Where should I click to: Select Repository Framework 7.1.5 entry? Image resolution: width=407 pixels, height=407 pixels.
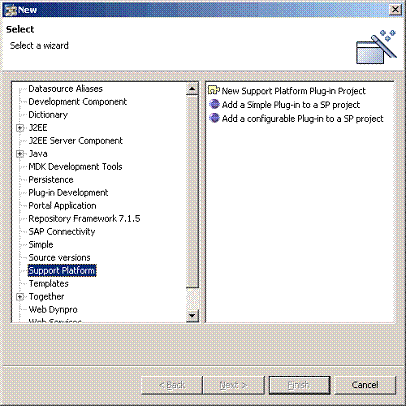84,219
